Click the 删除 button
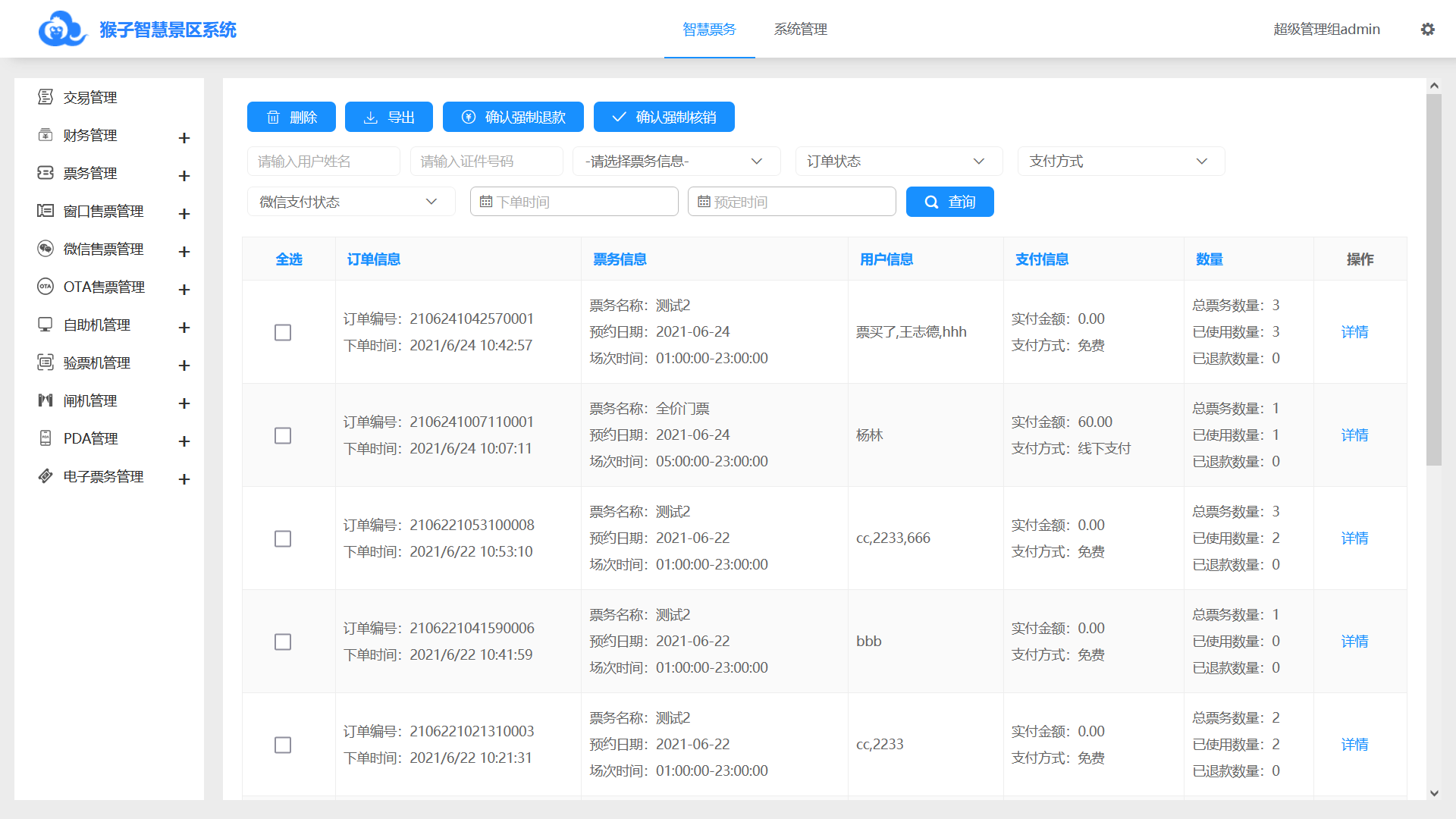 coord(291,117)
